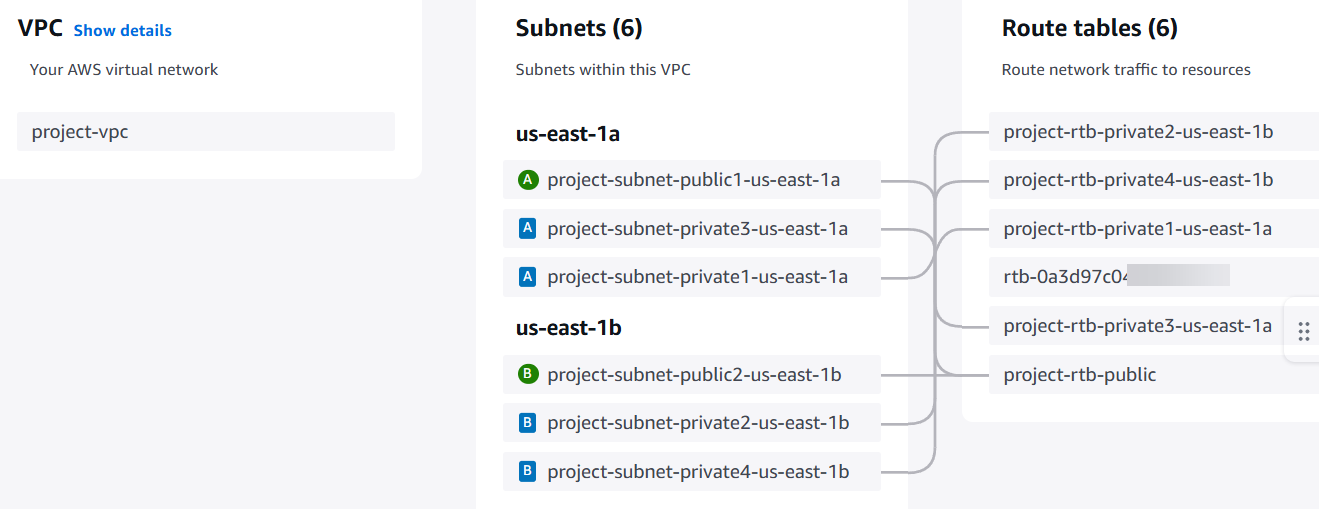The height and width of the screenshot is (509, 1319).
Task: Click the us-east-1b availability zone heading
Action: pos(569,327)
